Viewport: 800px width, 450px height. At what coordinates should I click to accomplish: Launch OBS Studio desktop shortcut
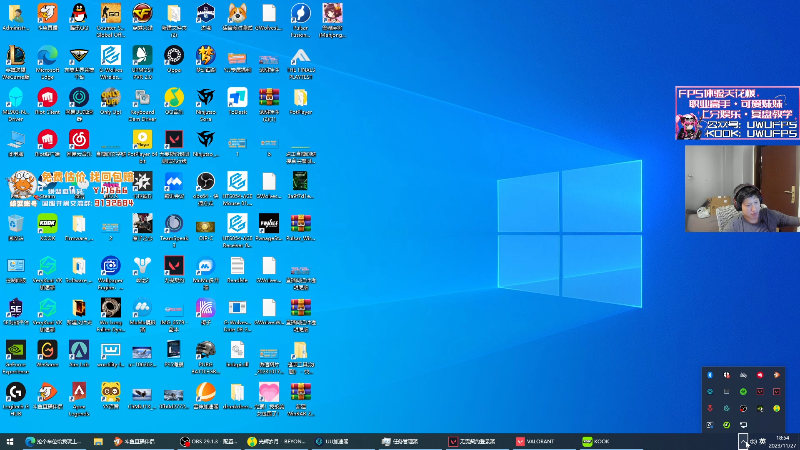(x=206, y=188)
